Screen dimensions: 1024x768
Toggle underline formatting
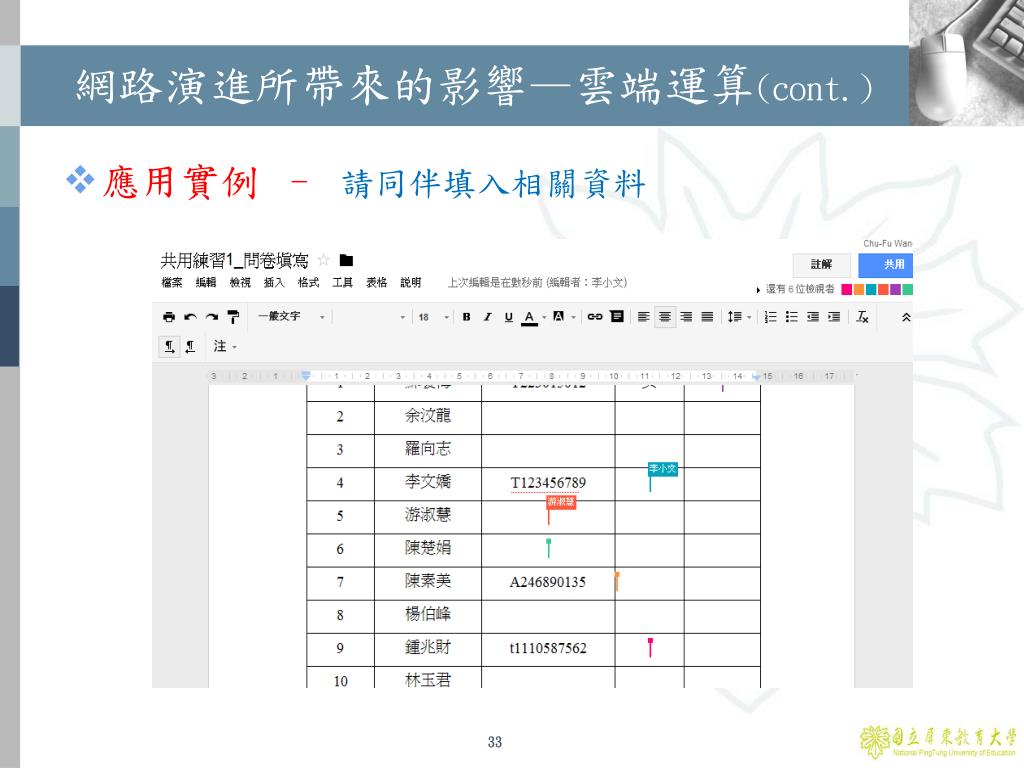click(x=508, y=317)
